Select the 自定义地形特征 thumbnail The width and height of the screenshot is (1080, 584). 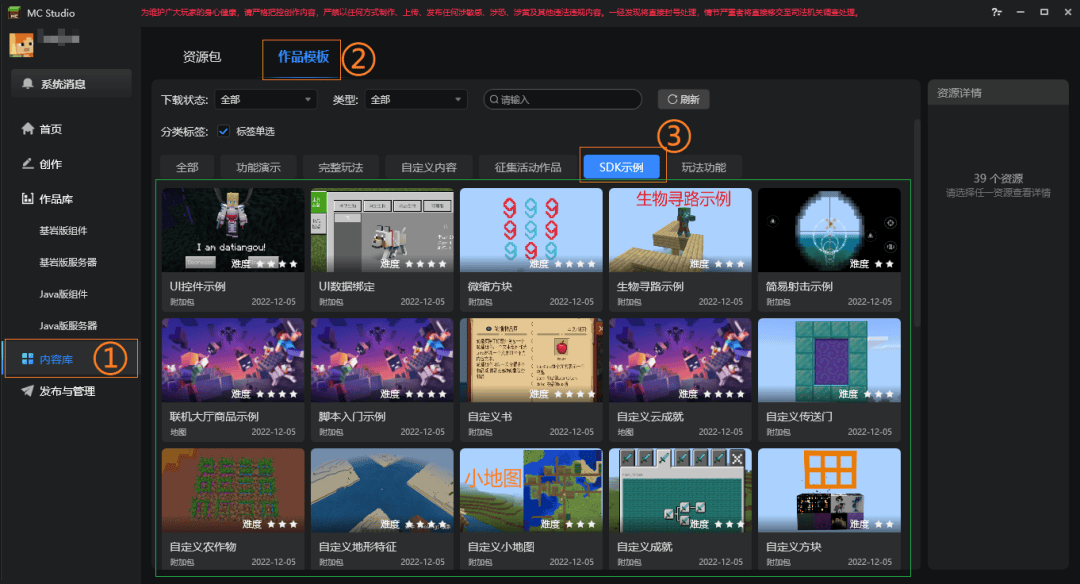pyautogui.click(x=382, y=490)
